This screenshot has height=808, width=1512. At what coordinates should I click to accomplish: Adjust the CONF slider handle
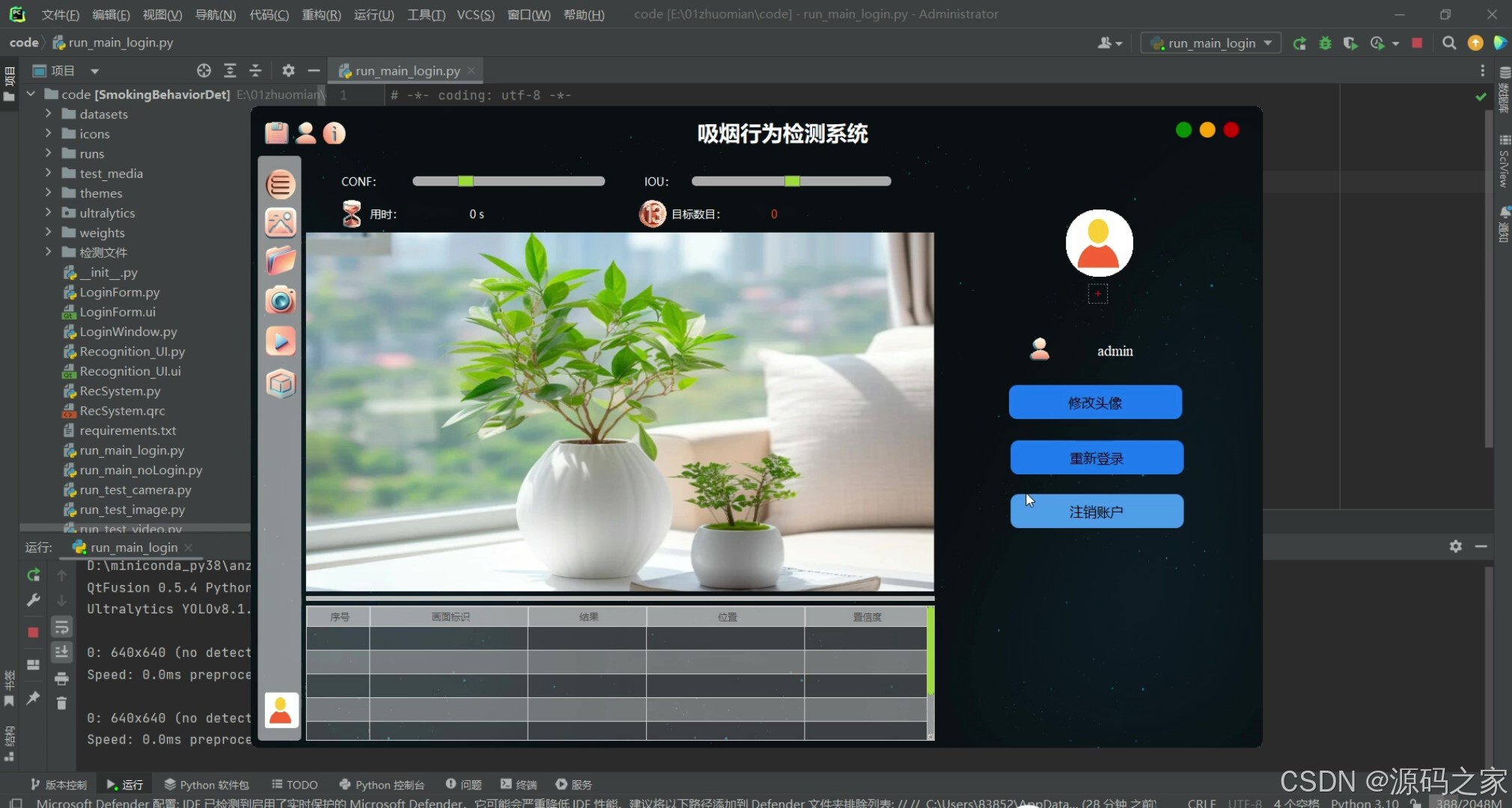point(466,181)
